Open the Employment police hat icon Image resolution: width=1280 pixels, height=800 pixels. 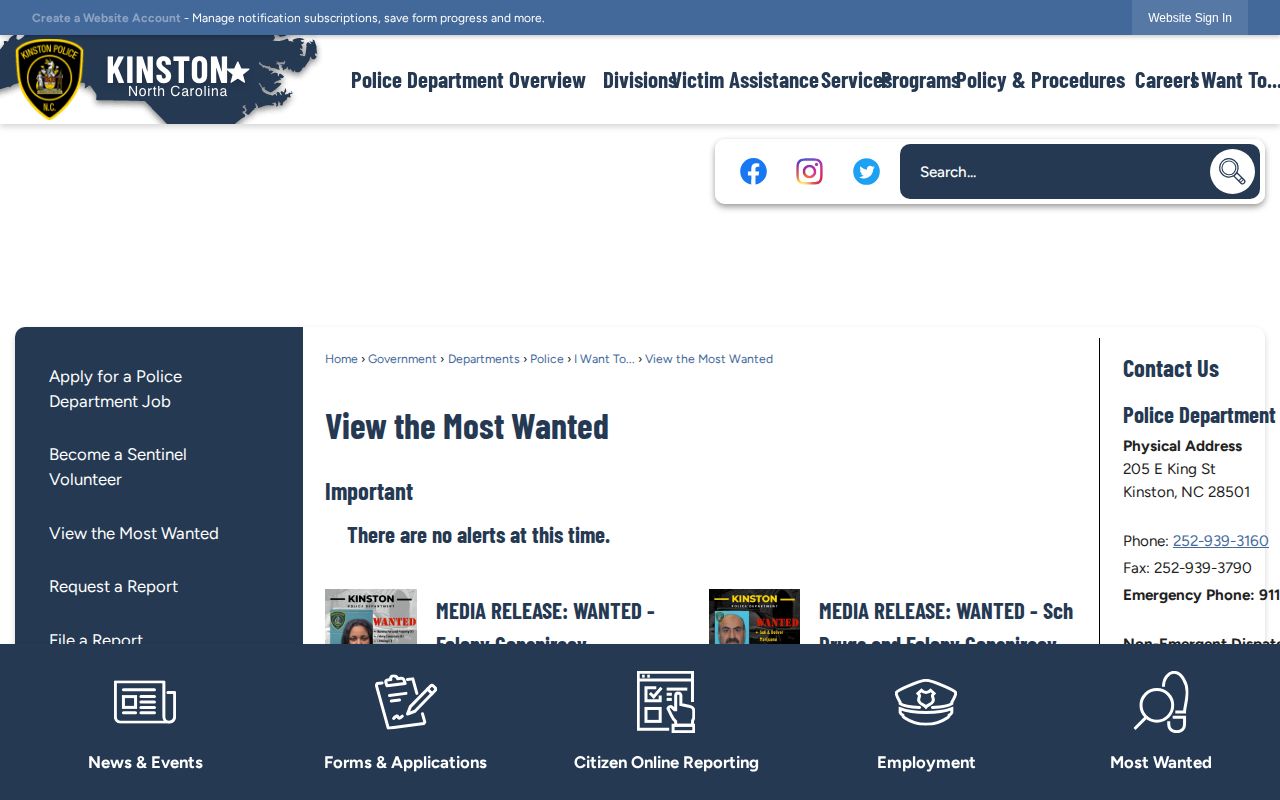tap(926, 702)
